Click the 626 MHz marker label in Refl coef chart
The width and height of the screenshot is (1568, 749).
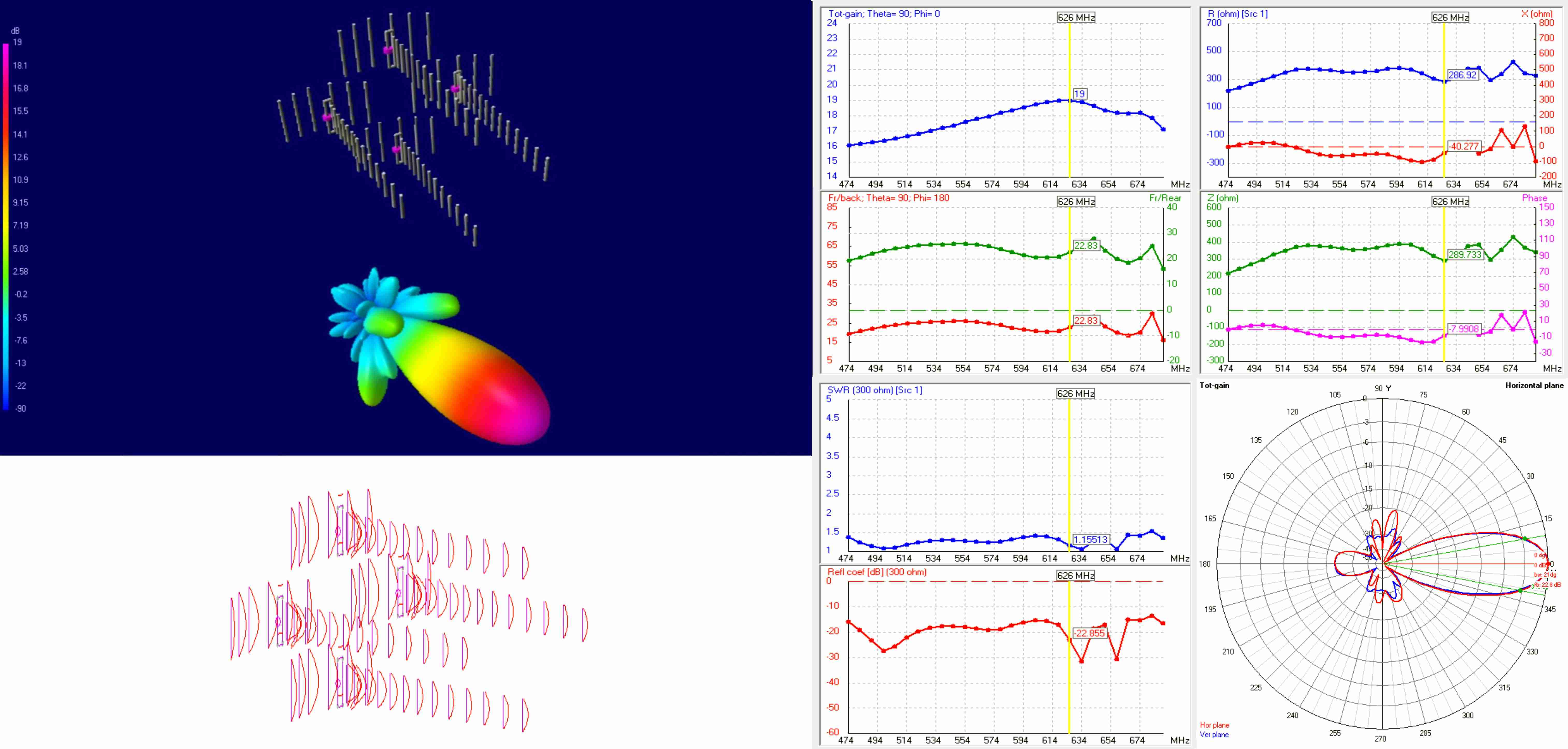pyautogui.click(x=1075, y=575)
